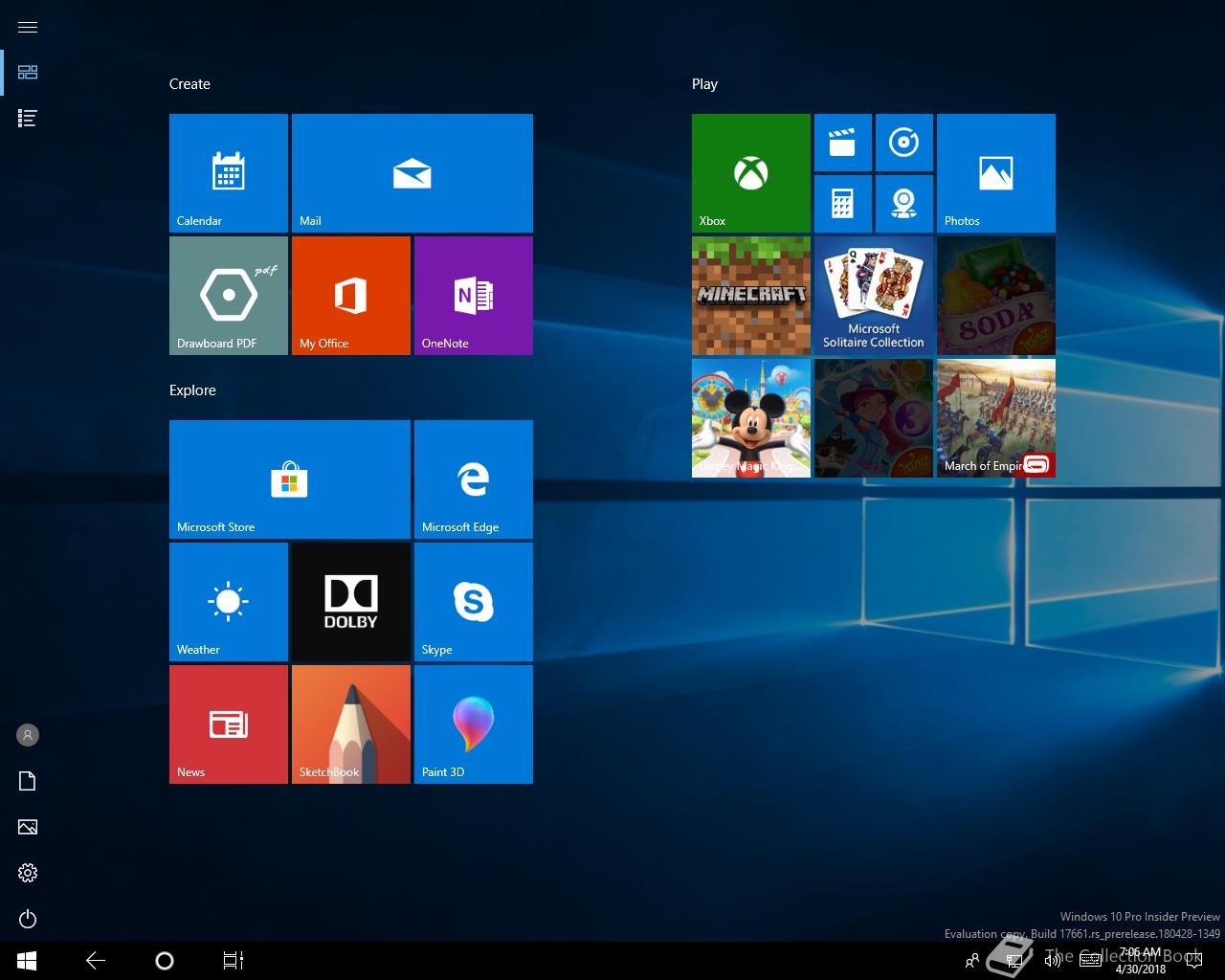Launch Bubble Witch 3 game tile
1225x980 pixels.
874,418
